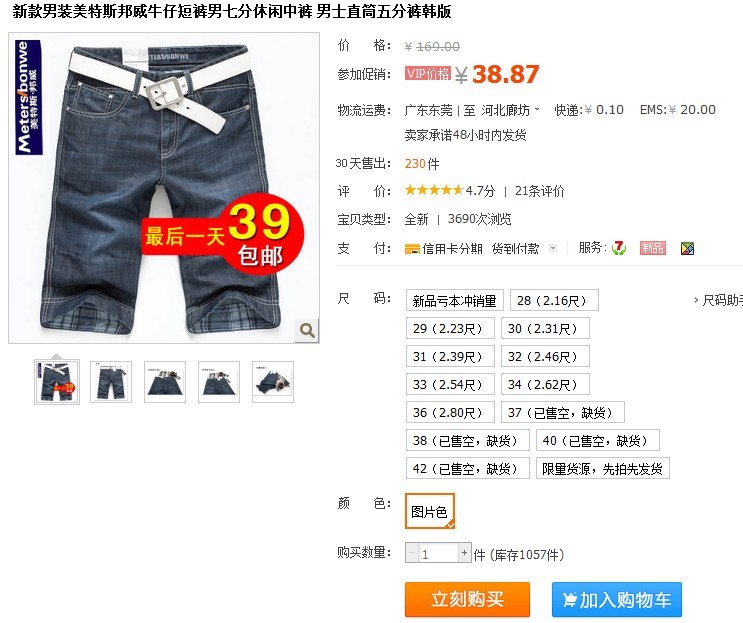Select size 32 (2.46尺) option

click(545, 356)
